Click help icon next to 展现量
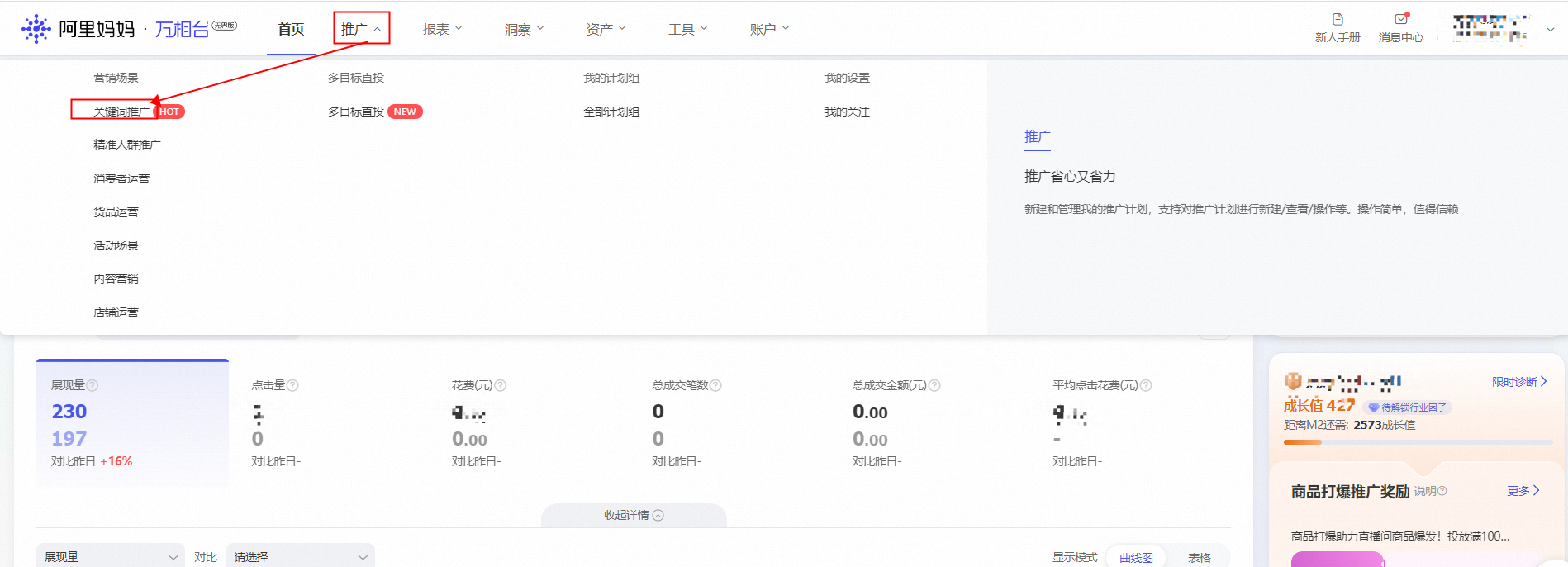The width and height of the screenshot is (1568, 567). pos(93,385)
